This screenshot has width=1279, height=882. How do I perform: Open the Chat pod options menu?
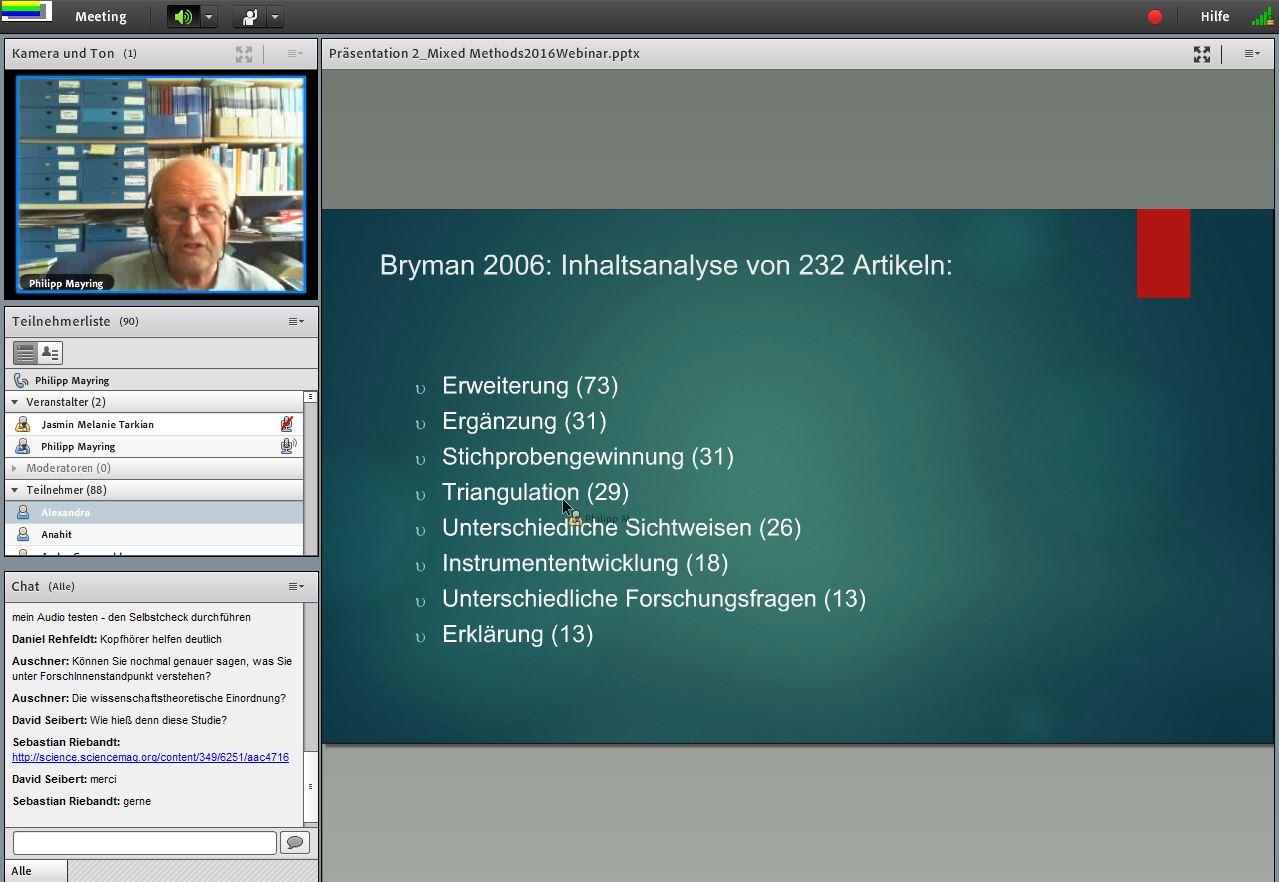(296, 587)
